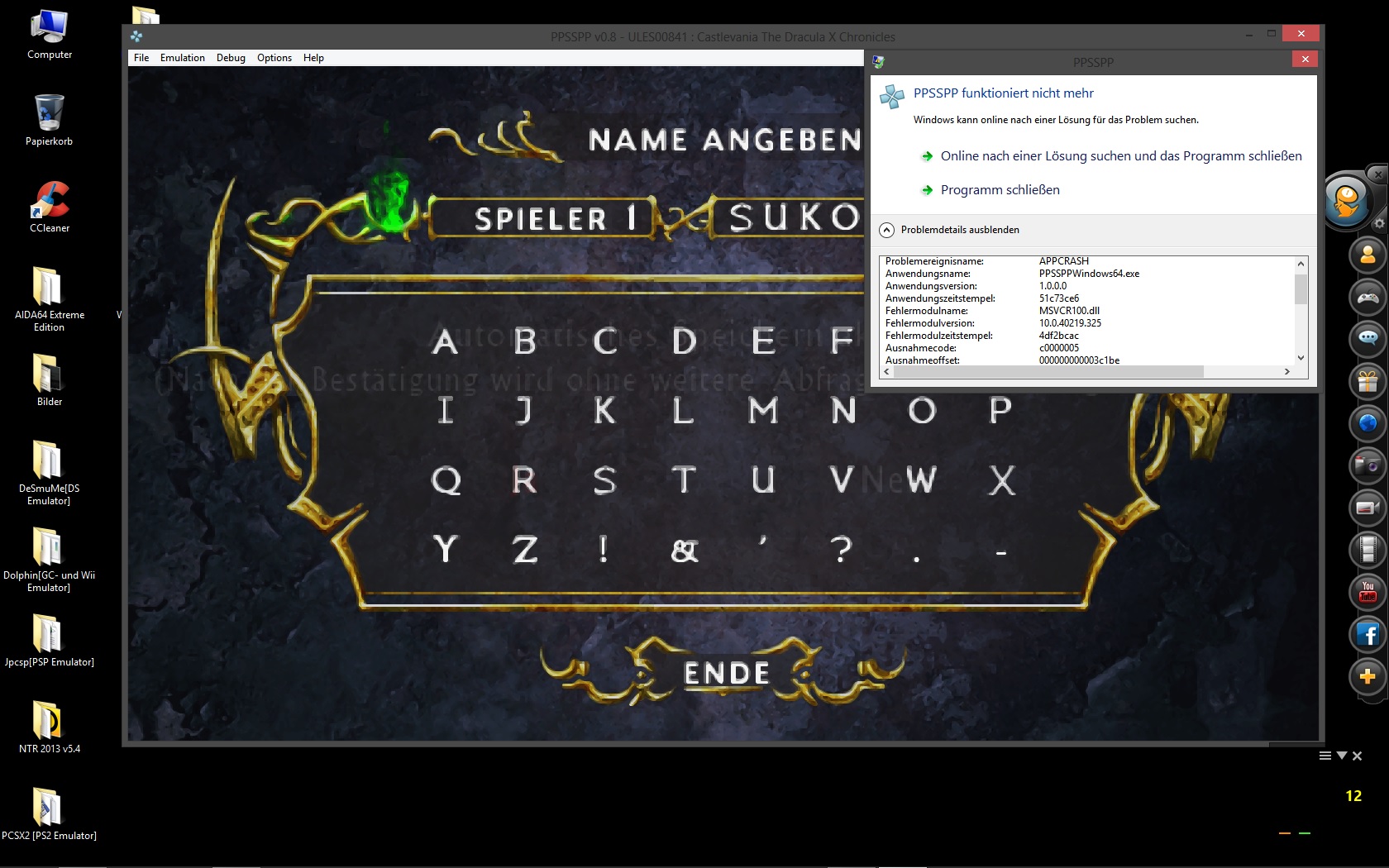Click the details scroll-left arrow
Image resolution: width=1389 pixels, height=868 pixels.
(x=887, y=372)
